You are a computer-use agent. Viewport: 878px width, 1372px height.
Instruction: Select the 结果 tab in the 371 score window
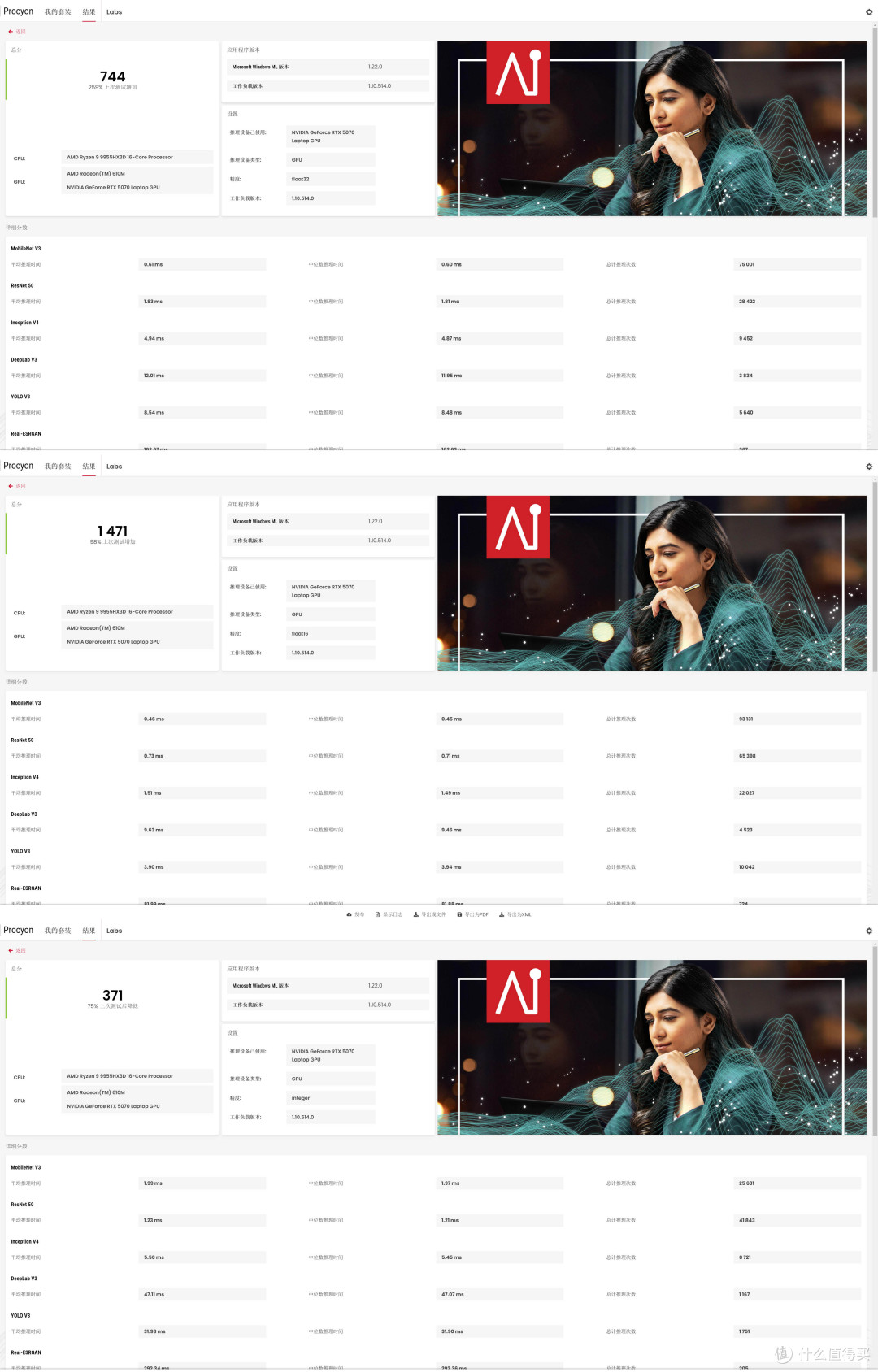pos(89,931)
